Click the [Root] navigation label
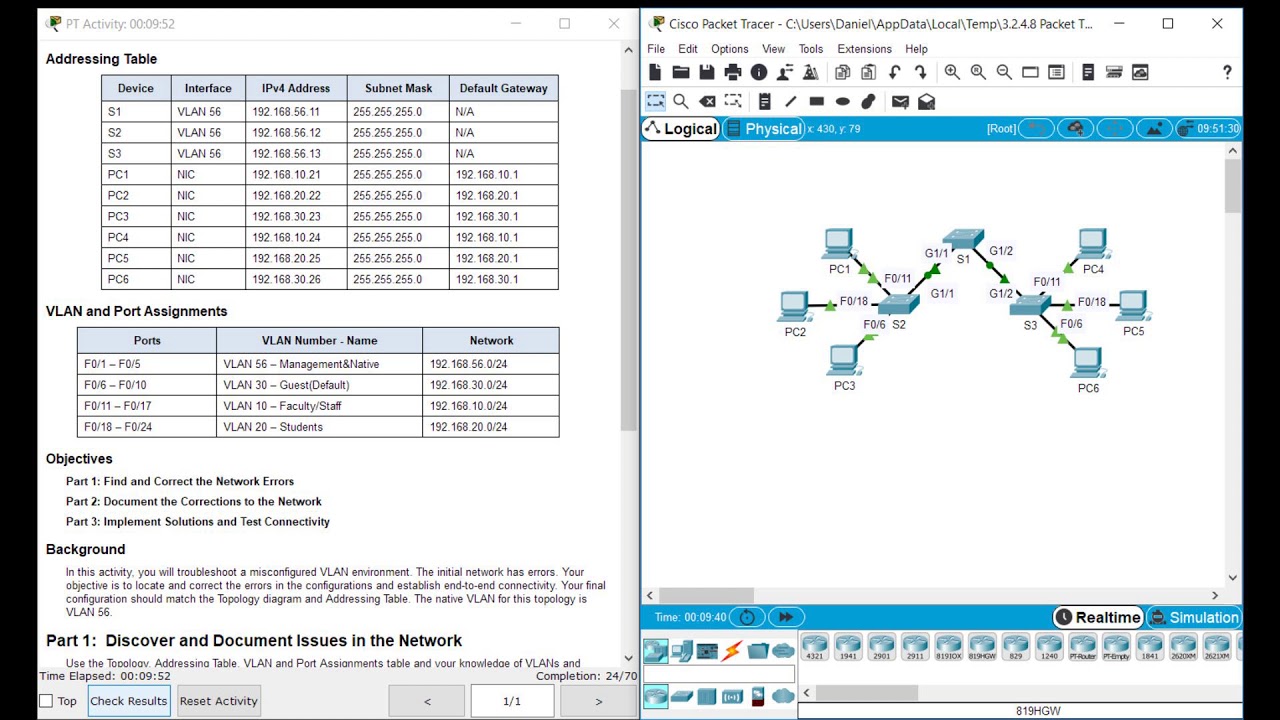1280x720 pixels. pos(1001,129)
